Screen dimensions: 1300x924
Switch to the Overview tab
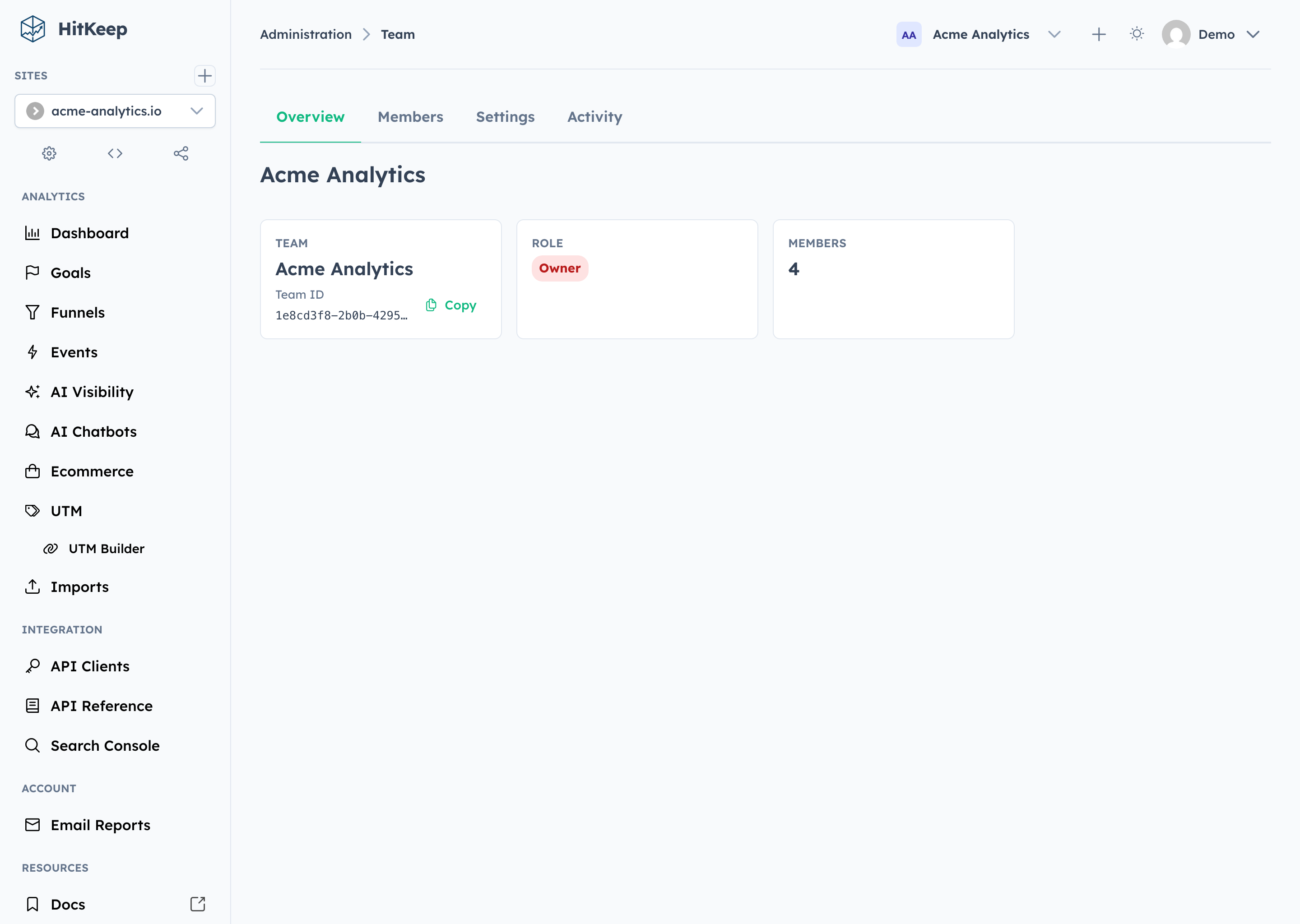coord(310,117)
